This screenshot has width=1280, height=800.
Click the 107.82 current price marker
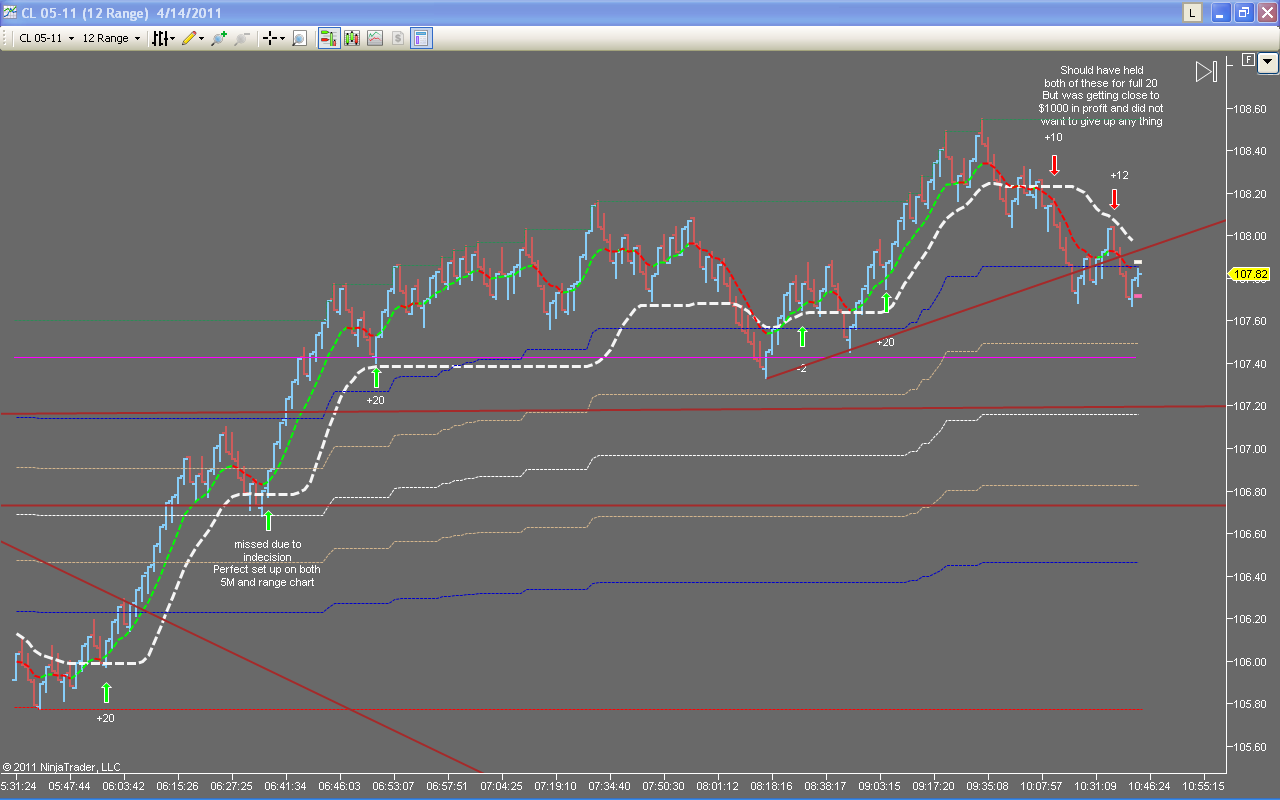coord(1251,274)
